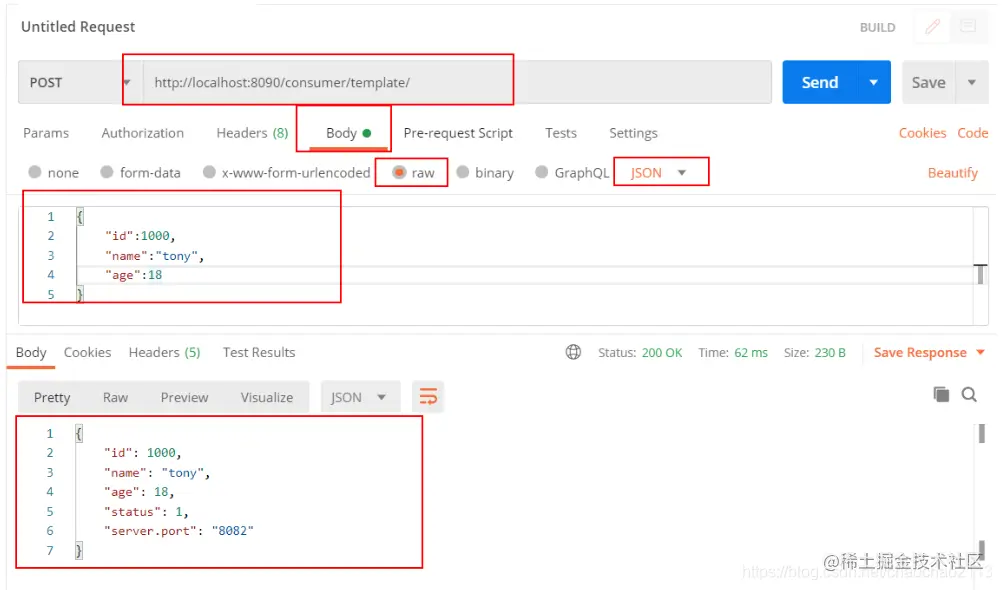1002x590 pixels.
Task: Toggle the orange wrap lines icon
Action: coord(428,397)
